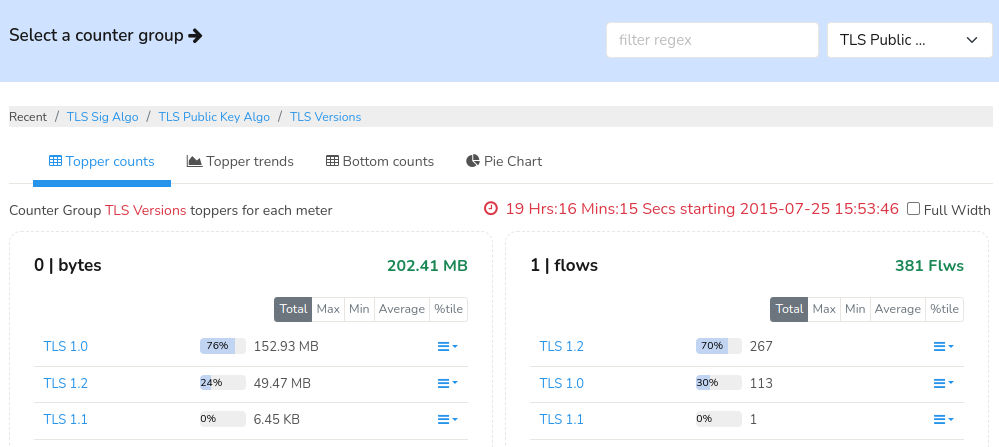This screenshot has width=999, height=447.
Task: Open menu icon for TLS 1.1 bytes row
Action: point(447,420)
